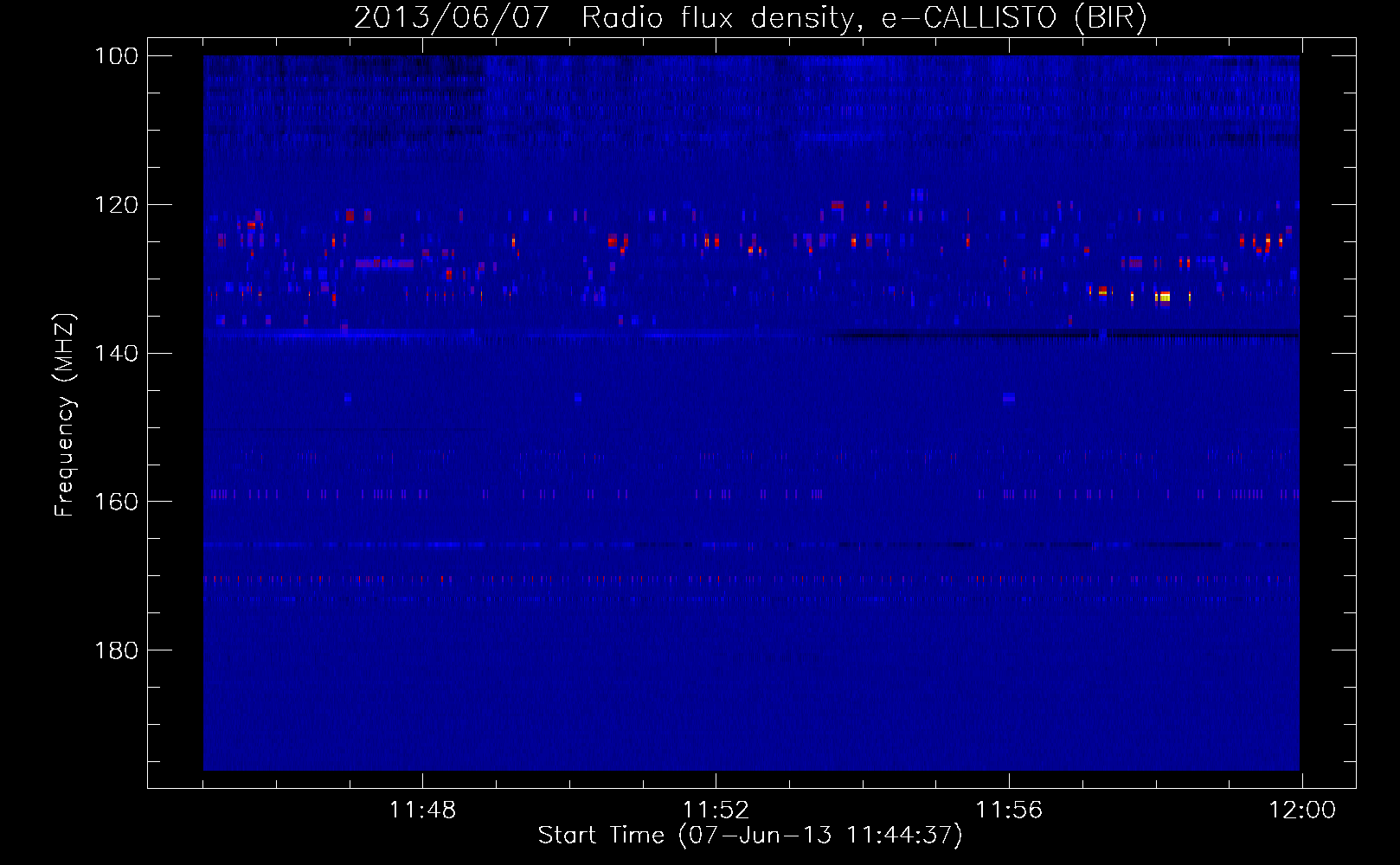Click the plot title "2013/06/07 Radio flux density, e-CALLISTO (BIR)"
Viewport: 1400px width, 865px height.
[x=750, y=17]
